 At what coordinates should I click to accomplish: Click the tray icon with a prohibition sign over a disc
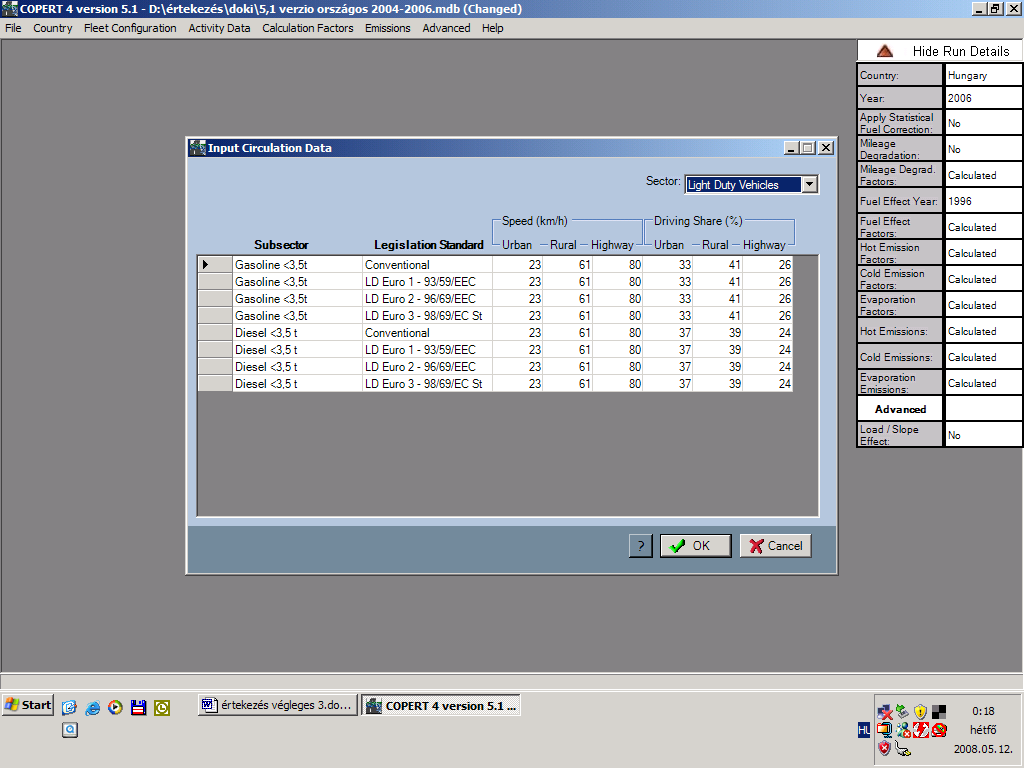click(939, 729)
